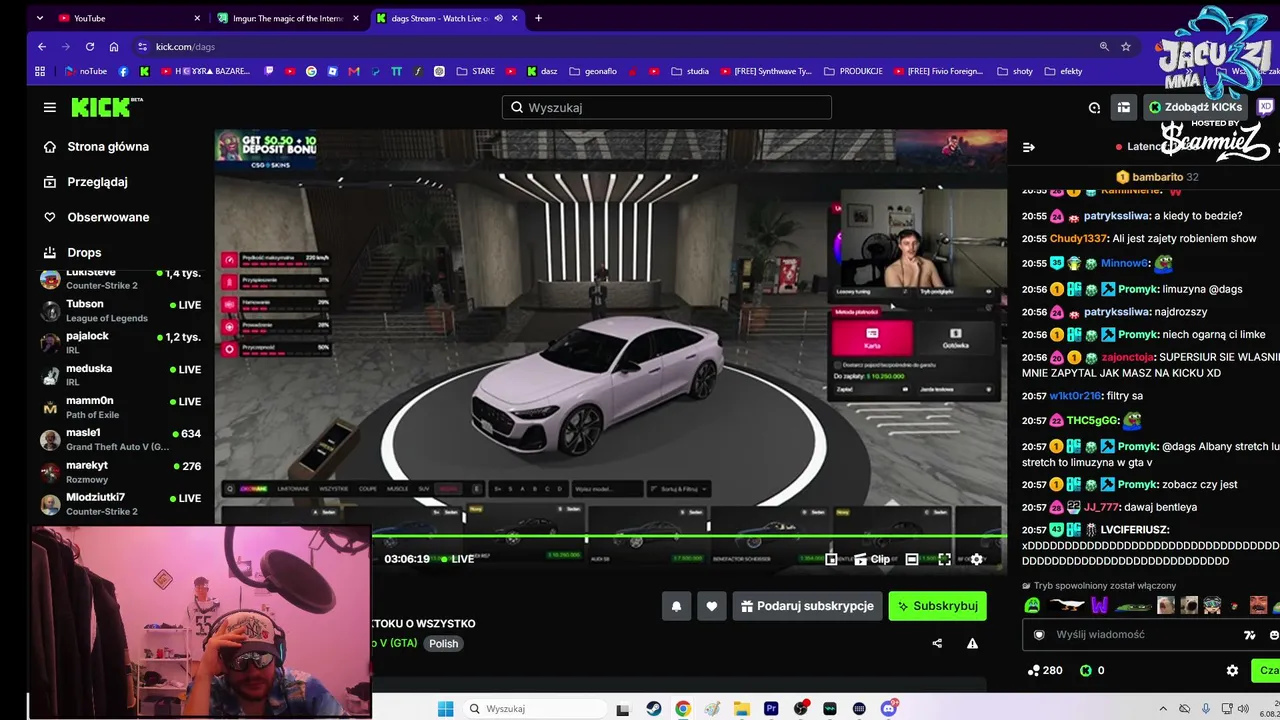Image resolution: width=1280 pixels, height=720 pixels.
Task: Select the Polish language tag
Action: [x=444, y=644]
